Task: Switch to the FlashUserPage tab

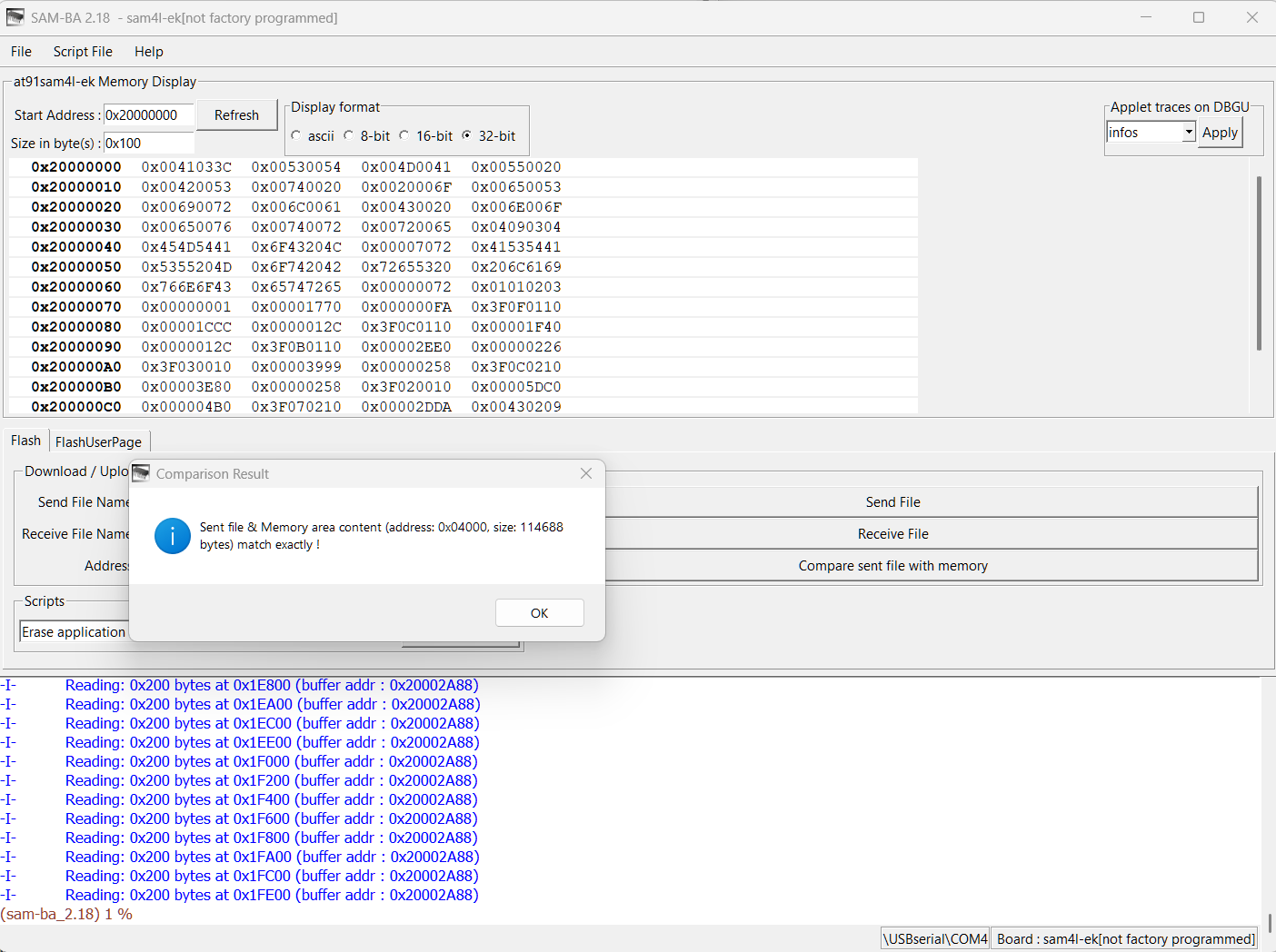Action: (x=99, y=441)
